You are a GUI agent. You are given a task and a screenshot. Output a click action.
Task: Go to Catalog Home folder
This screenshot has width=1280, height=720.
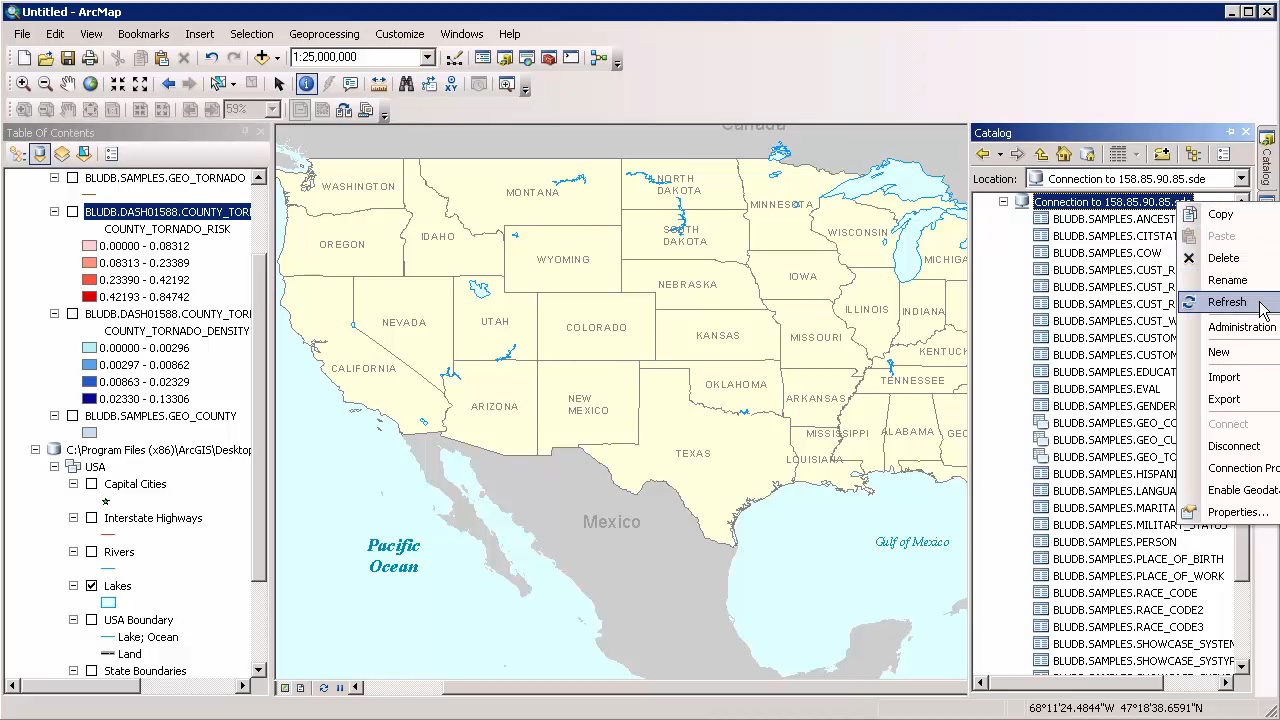(1064, 154)
